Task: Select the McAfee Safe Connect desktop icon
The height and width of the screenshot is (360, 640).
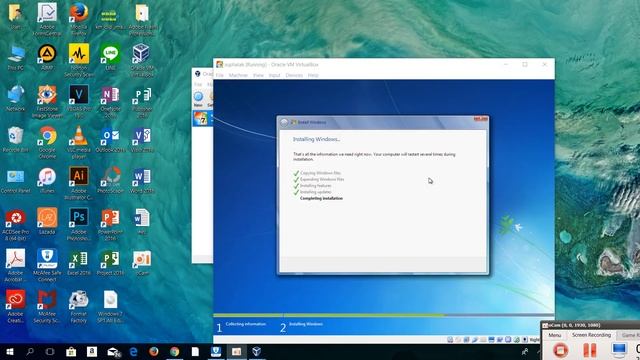Action: pos(47,265)
